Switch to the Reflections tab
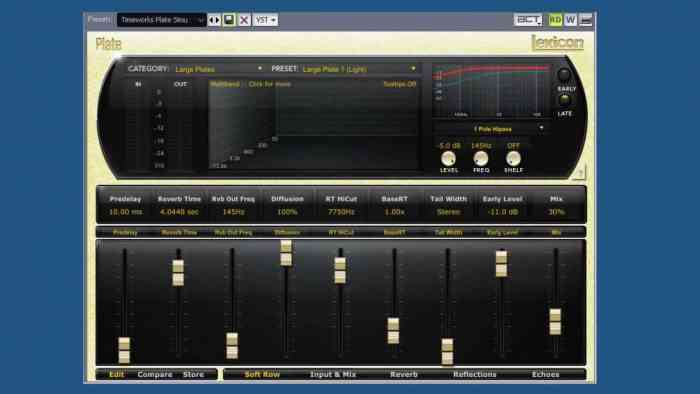The height and width of the screenshot is (394, 700). (x=475, y=374)
